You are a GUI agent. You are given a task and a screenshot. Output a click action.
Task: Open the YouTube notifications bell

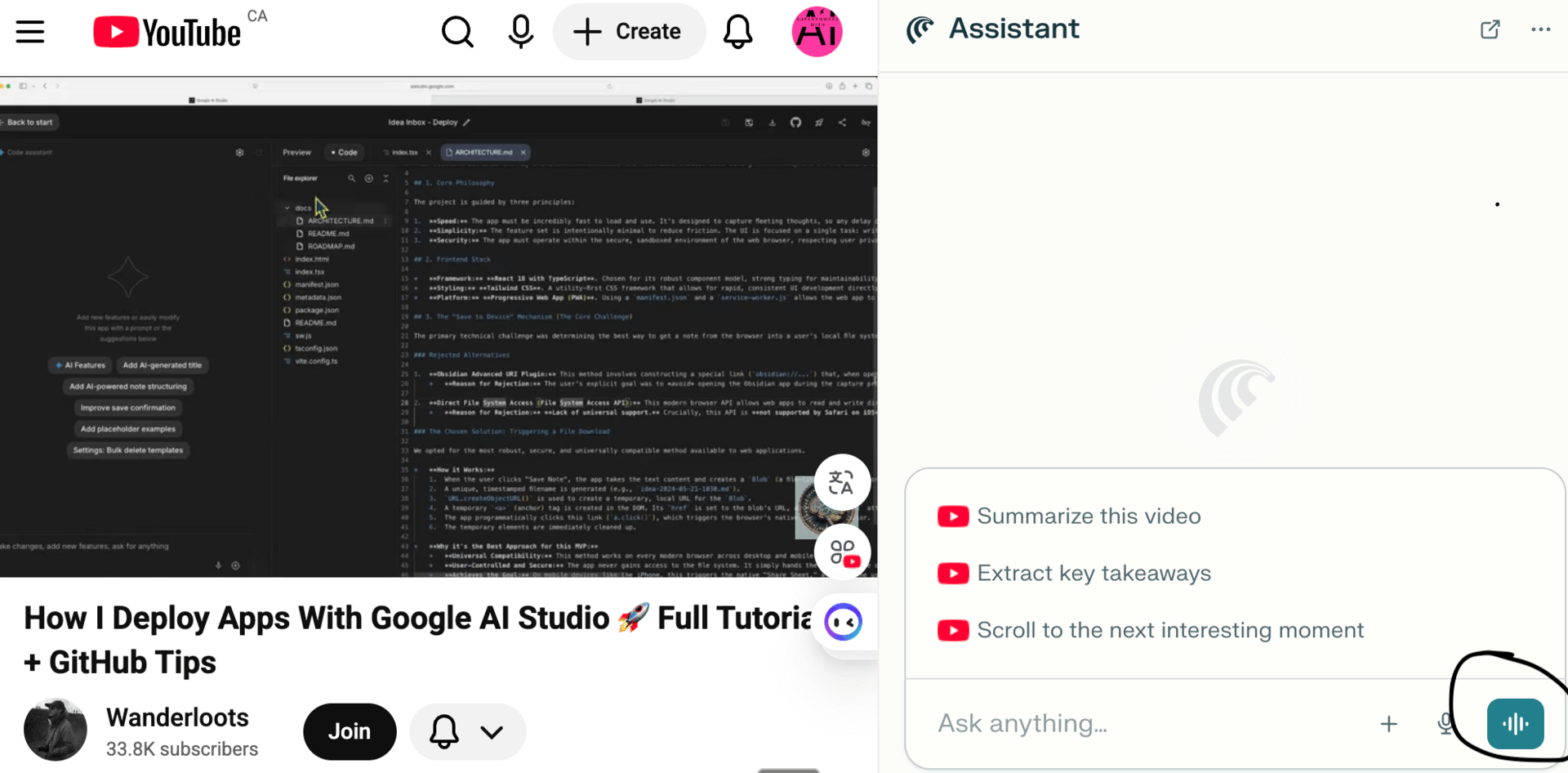tap(737, 32)
